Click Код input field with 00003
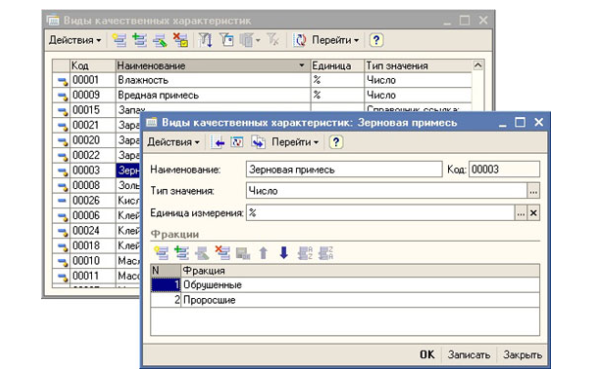Image resolution: width=595 pixels, height=381 pixels. click(504, 169)
